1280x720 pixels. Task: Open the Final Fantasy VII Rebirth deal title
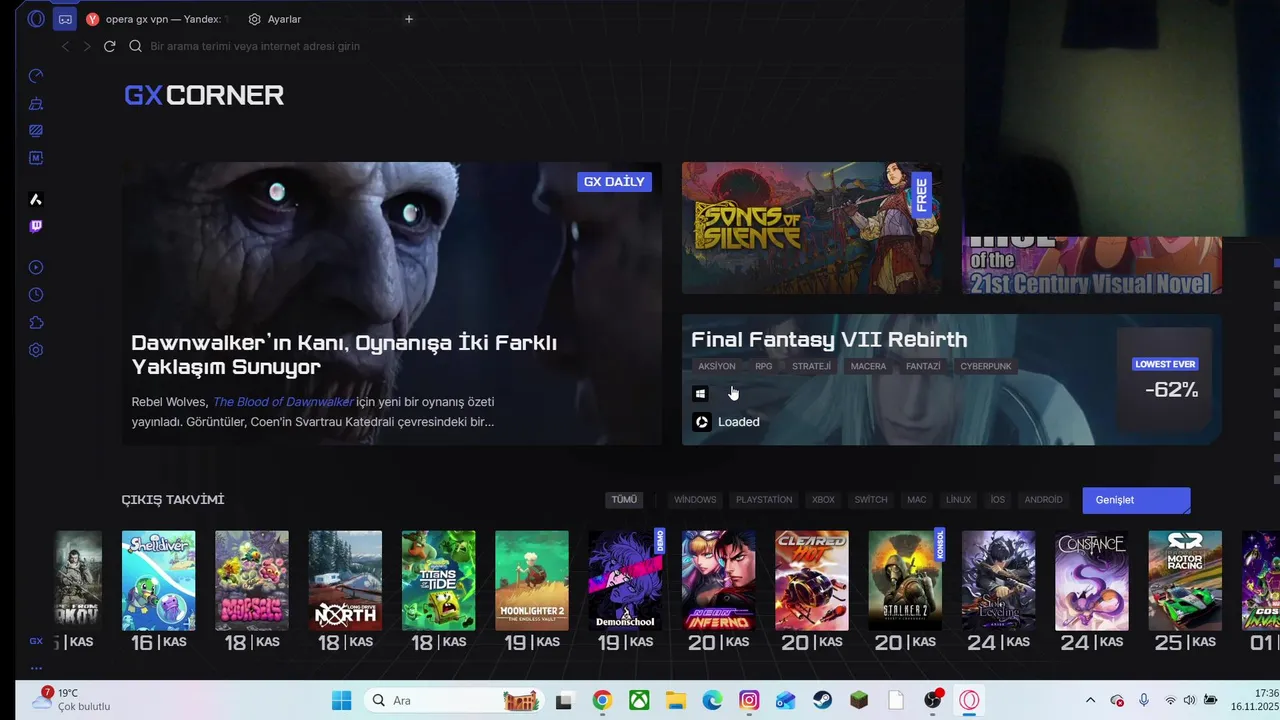point(829,339)
